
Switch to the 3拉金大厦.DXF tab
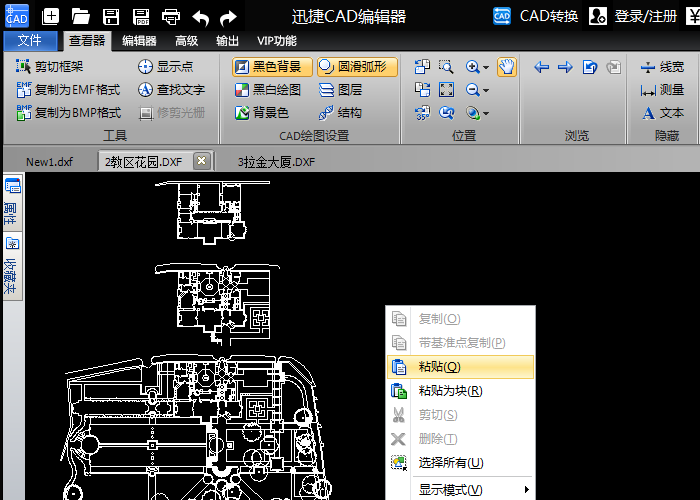click(276, 162)
